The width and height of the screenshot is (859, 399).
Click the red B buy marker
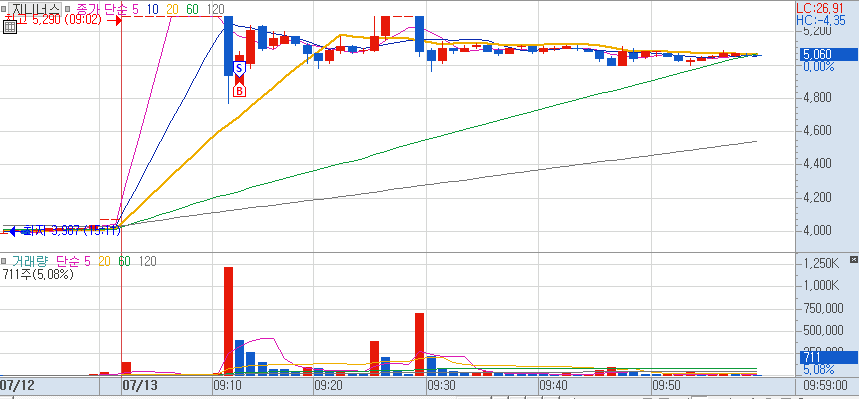[x=239, y=90]
